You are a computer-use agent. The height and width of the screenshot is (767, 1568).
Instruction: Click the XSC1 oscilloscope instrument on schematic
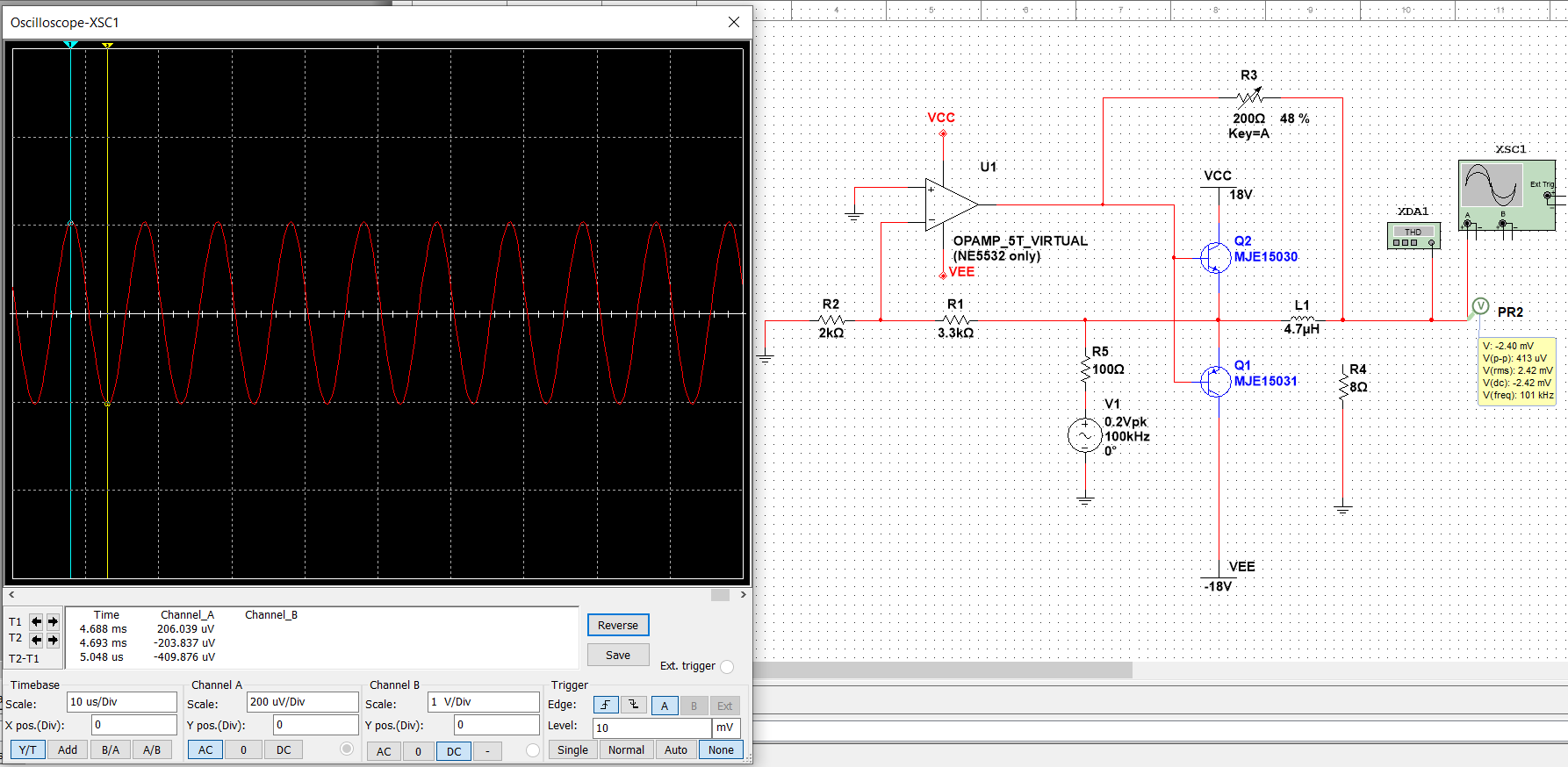coord(1507,195)
